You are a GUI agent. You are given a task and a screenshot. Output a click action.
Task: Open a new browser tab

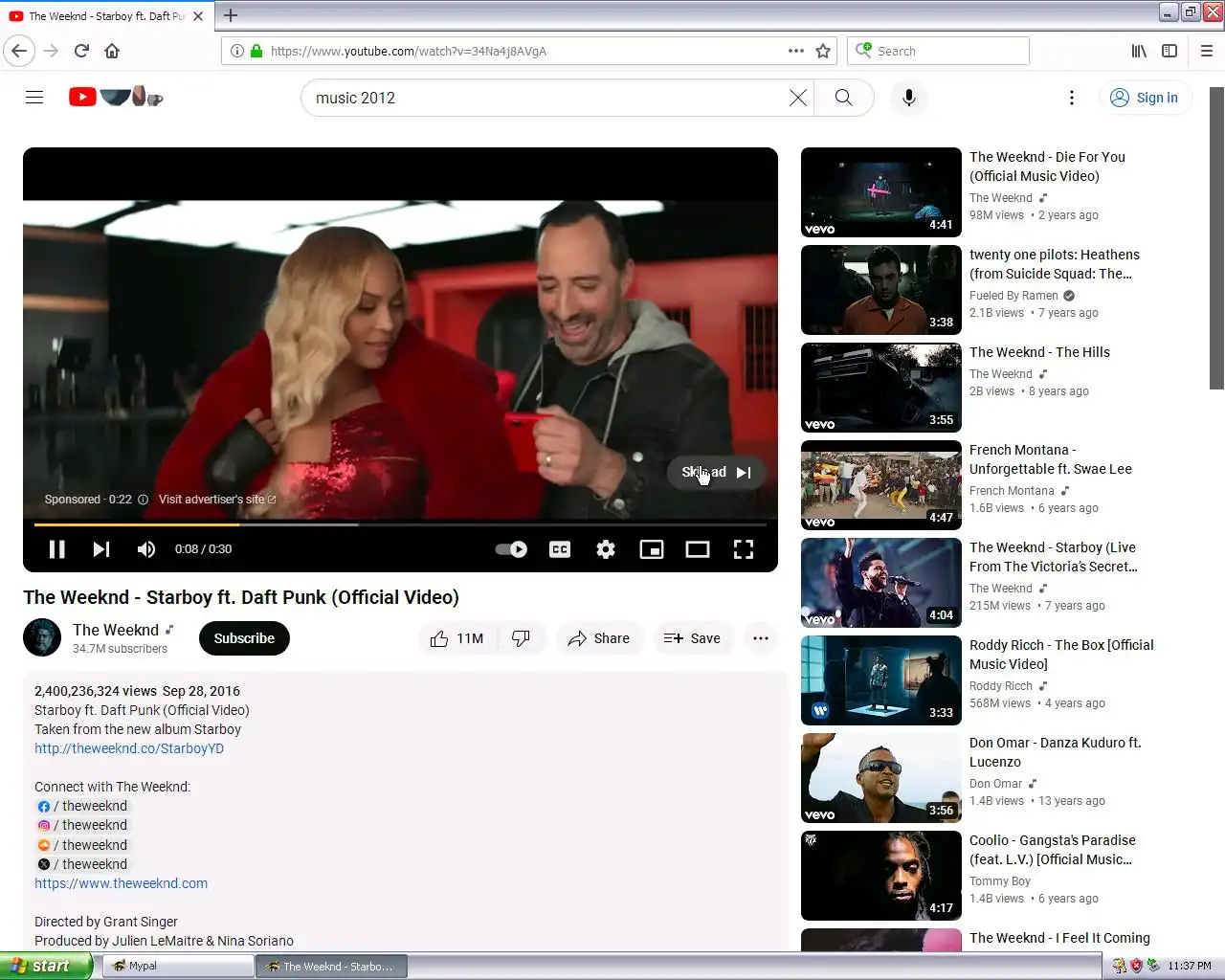pos(231,15)
